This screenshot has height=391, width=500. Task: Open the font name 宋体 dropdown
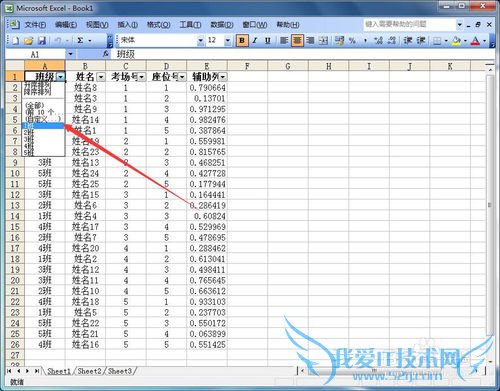click(200, 41)
